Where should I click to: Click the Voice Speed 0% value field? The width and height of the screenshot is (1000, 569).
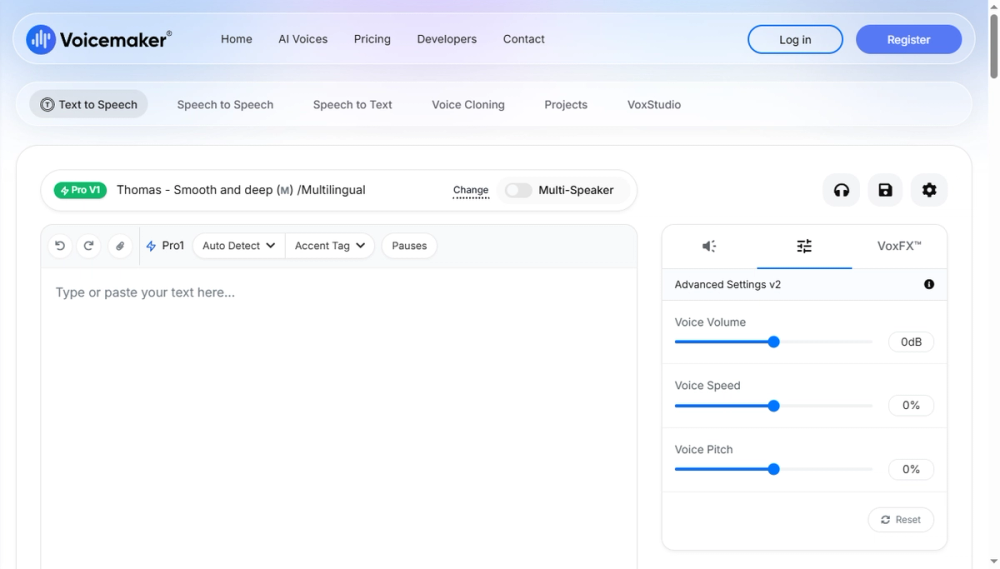point(911,405)
